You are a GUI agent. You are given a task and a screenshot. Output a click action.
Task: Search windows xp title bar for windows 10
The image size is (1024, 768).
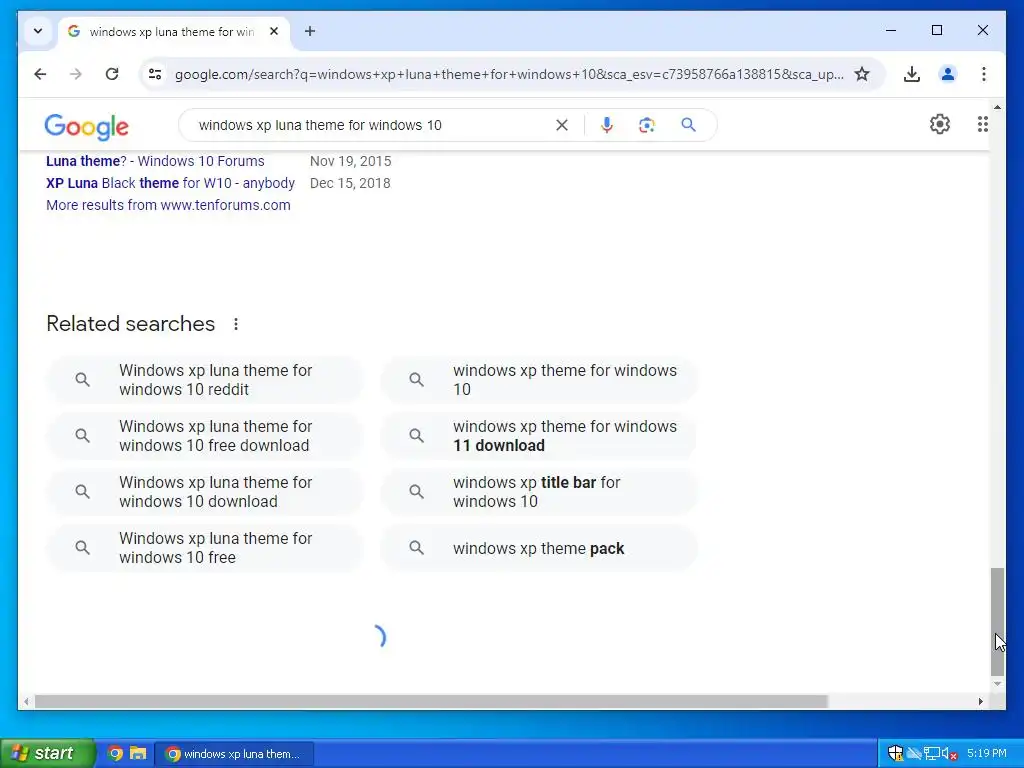(x=539, y=492)
